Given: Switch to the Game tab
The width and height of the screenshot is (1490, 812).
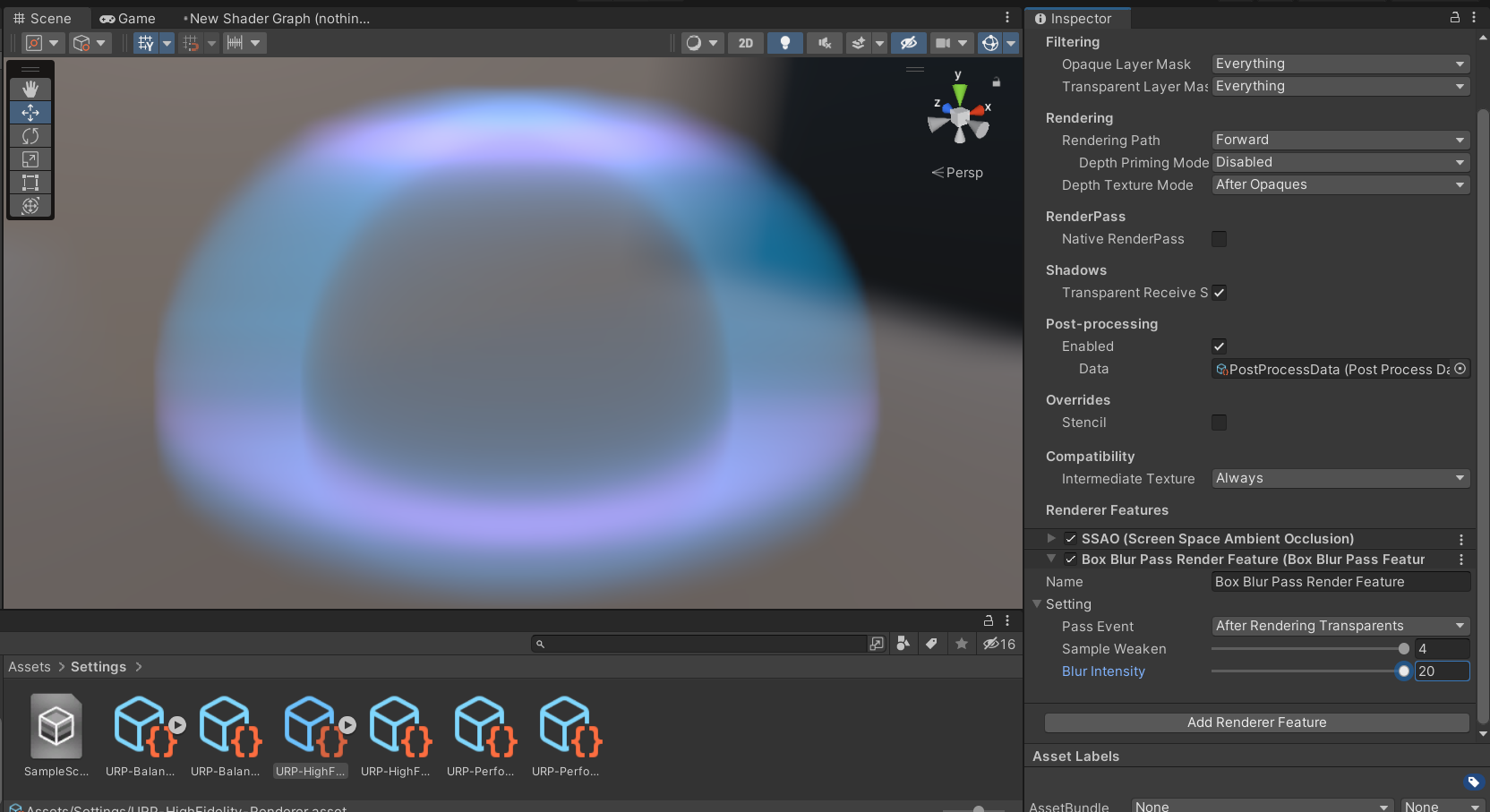Looking at the screenshot, I should coord(127,19).
